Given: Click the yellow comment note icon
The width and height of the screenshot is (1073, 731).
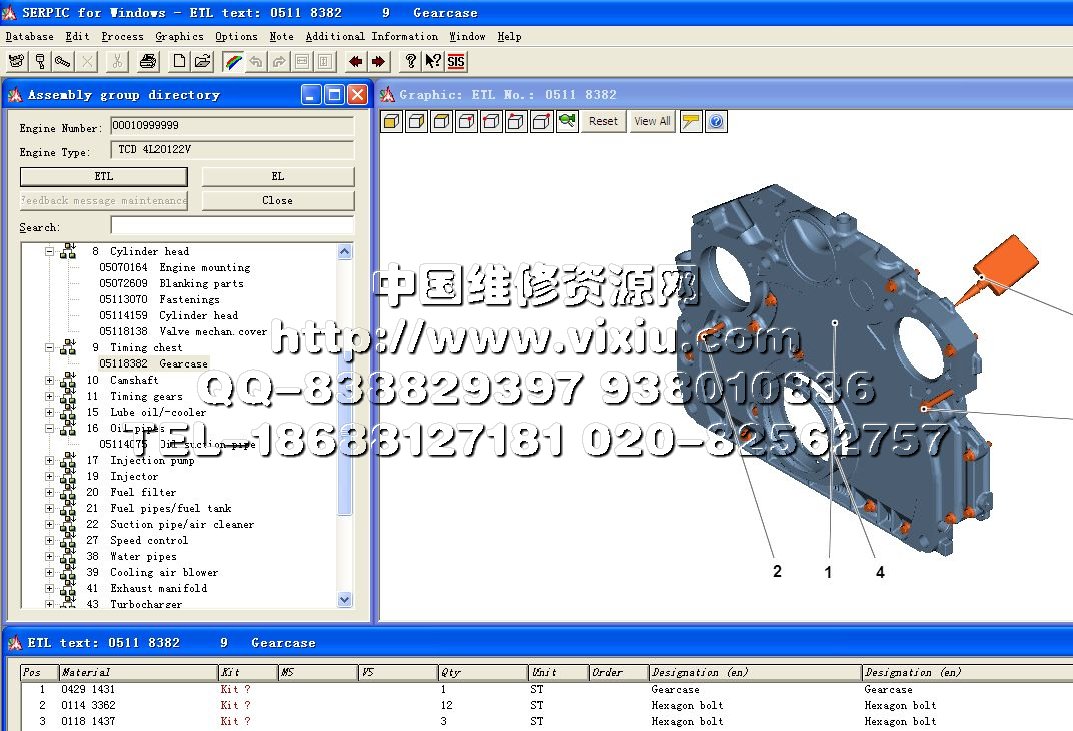Looking at the screenshot, I should click(x=691, y=122).
